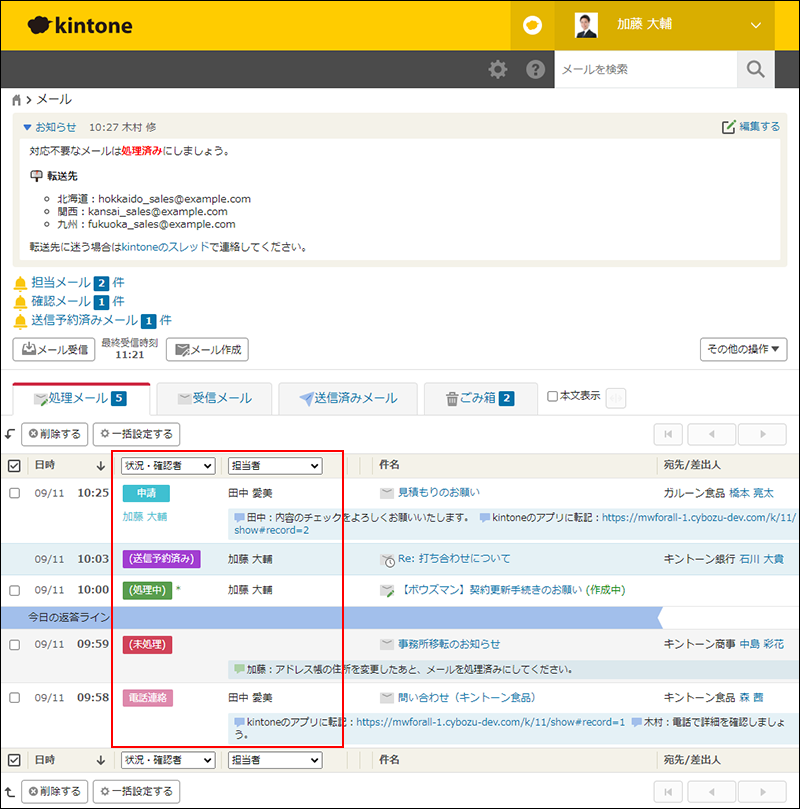This screenshot has width=800, height=809.
Task: Open the 担当メール link
Action: [62, 283]
